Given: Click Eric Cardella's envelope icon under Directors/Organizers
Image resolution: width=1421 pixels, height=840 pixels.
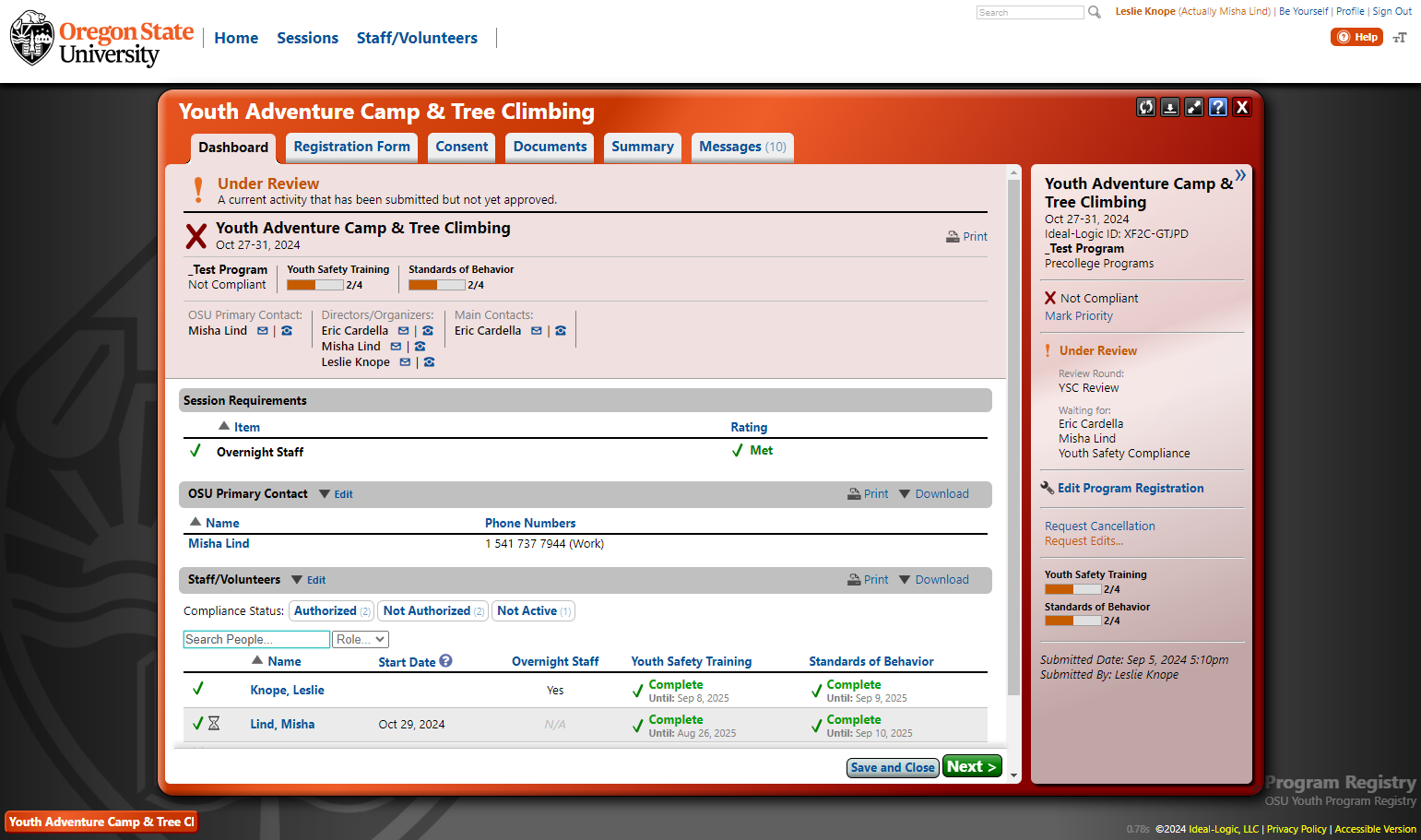Looking at the screenshot, I should (x=403, y=331).
